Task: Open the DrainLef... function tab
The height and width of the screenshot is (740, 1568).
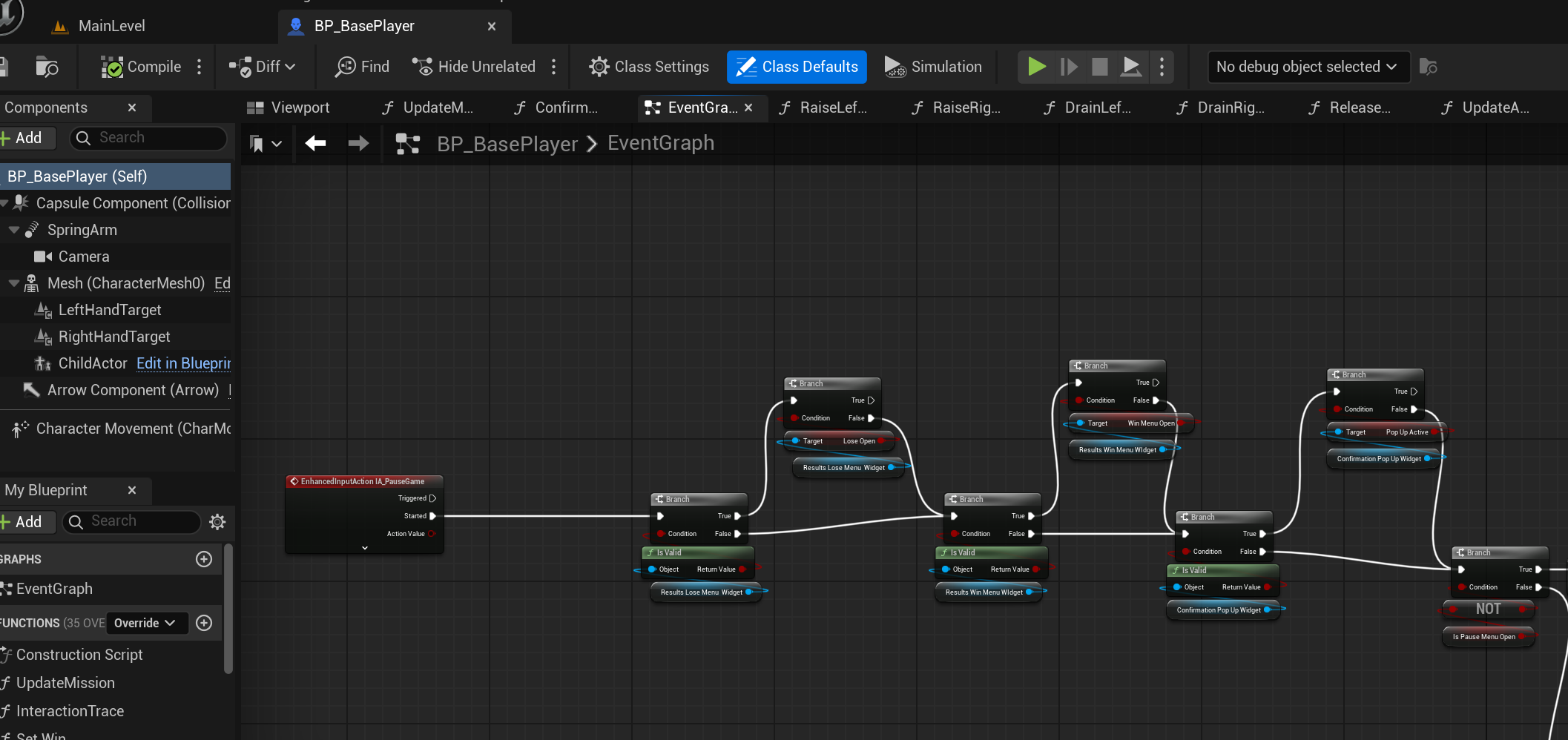Action: coord(1088,108)
